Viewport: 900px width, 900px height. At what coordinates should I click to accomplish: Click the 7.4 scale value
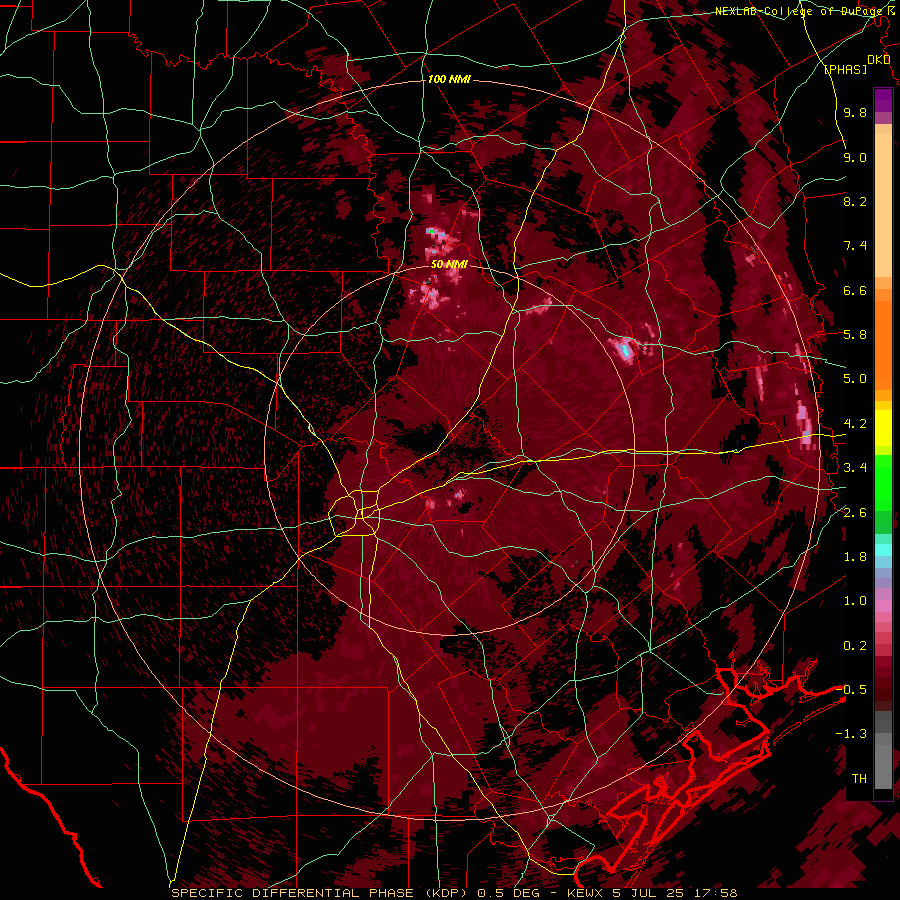click(x=855, y=246)
